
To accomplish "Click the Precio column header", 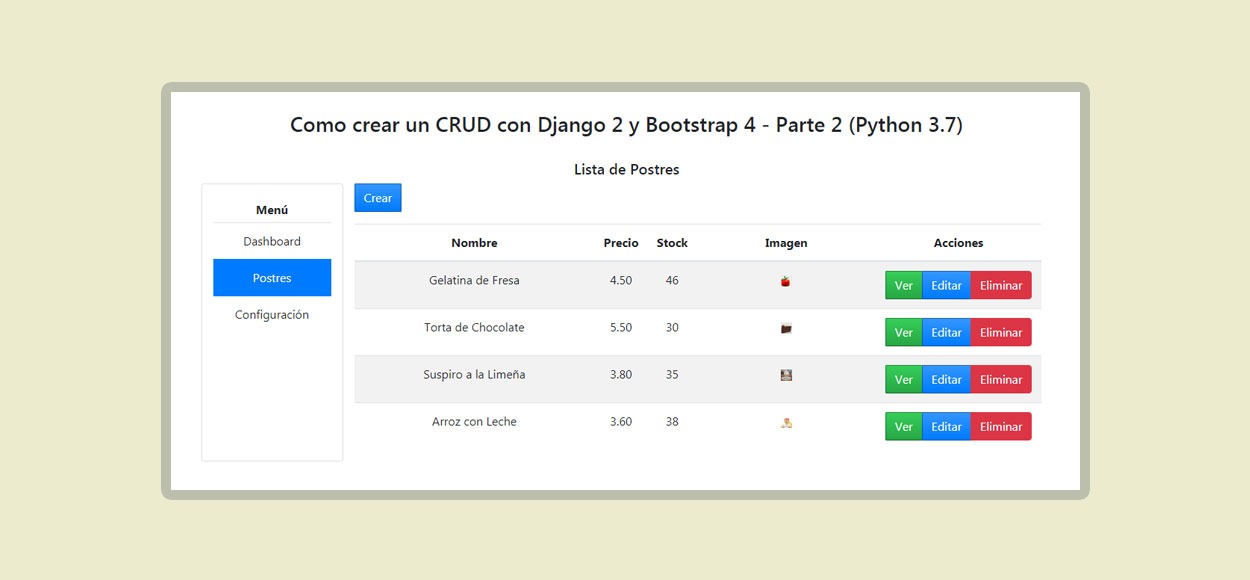I will 621,243.
